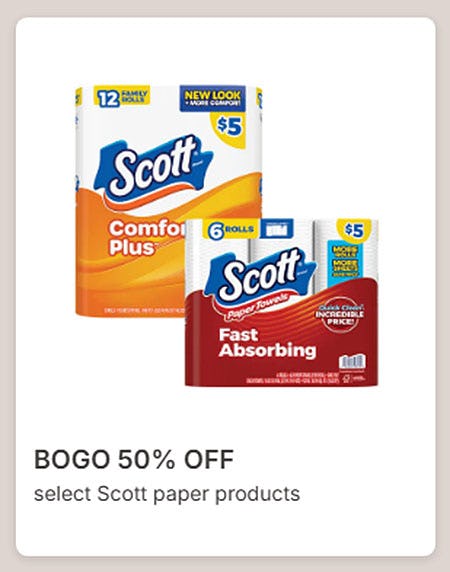The height and width of the screenshot is (572, 450).
Task: Click the Comfort Plus product name text
Action: tap(146, 237)
